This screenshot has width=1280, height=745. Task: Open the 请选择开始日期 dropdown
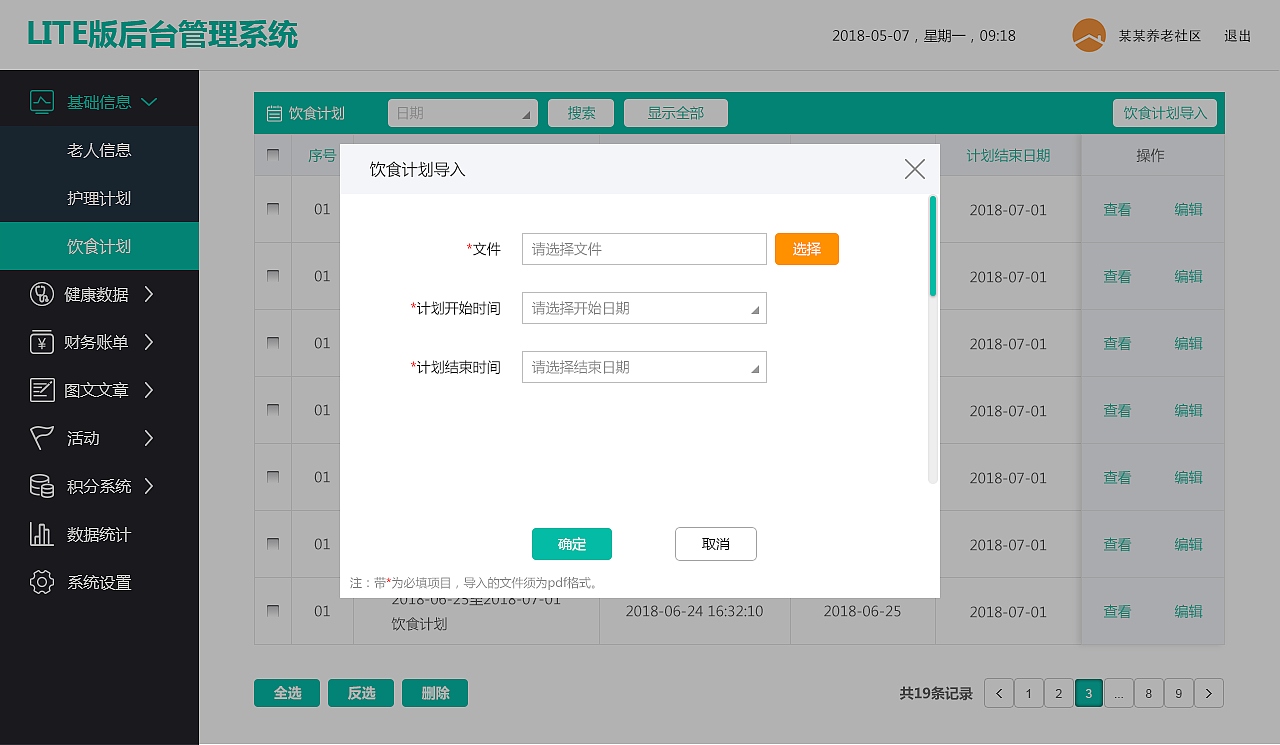[x=644, y=308]
